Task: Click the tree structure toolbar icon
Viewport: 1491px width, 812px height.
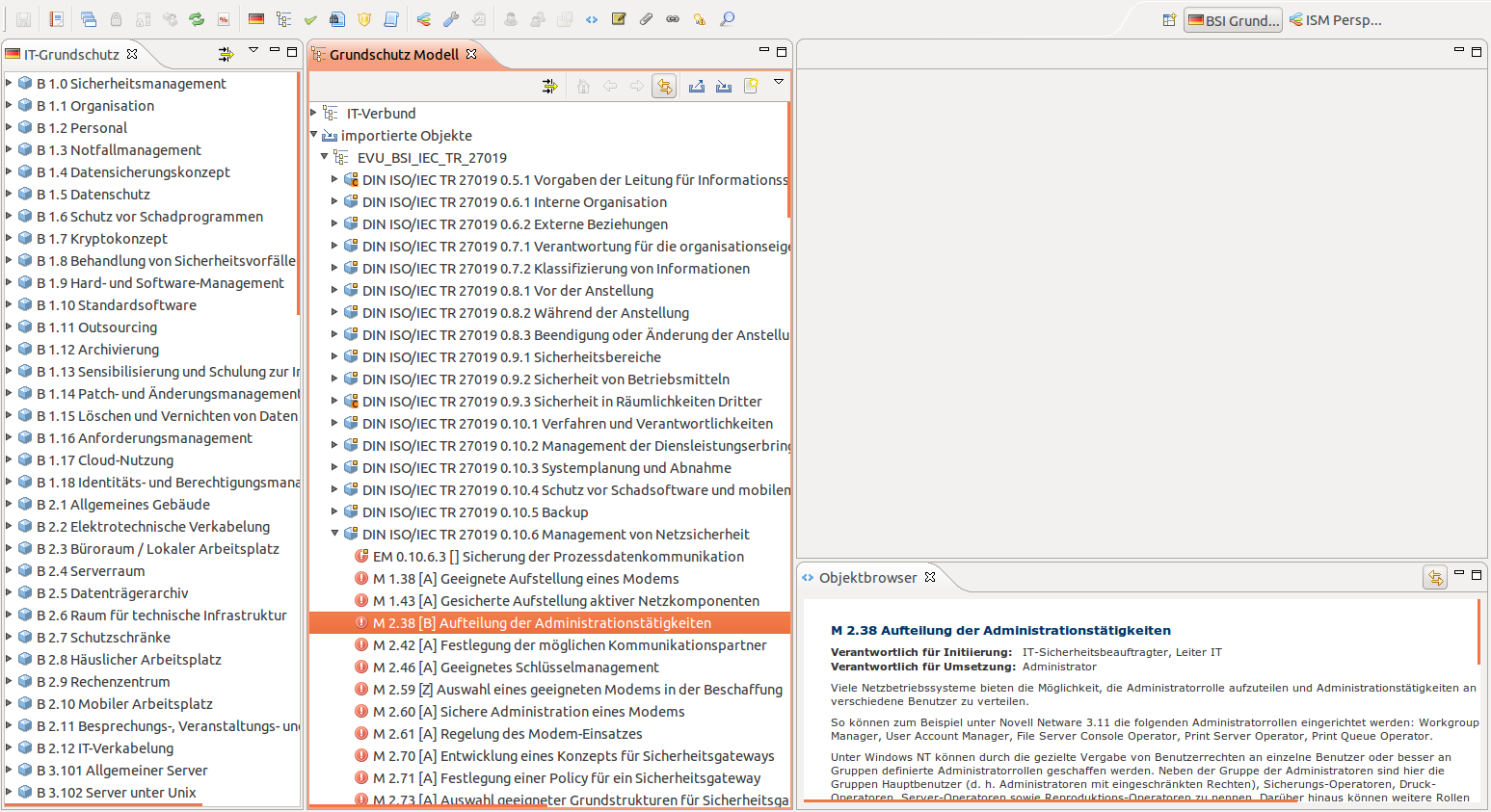Action: 283,19
